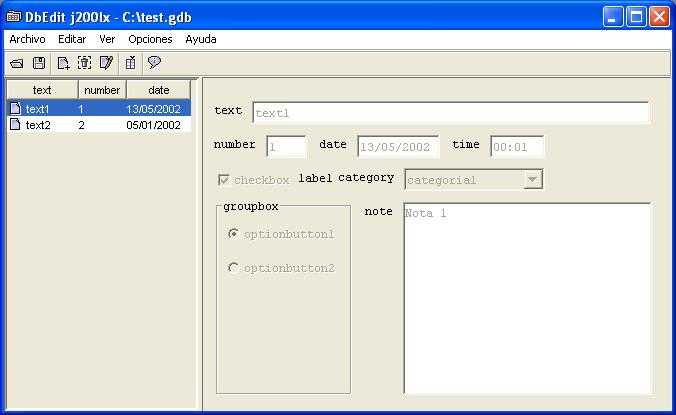Click the open database folder icon

tap(17, 63)
